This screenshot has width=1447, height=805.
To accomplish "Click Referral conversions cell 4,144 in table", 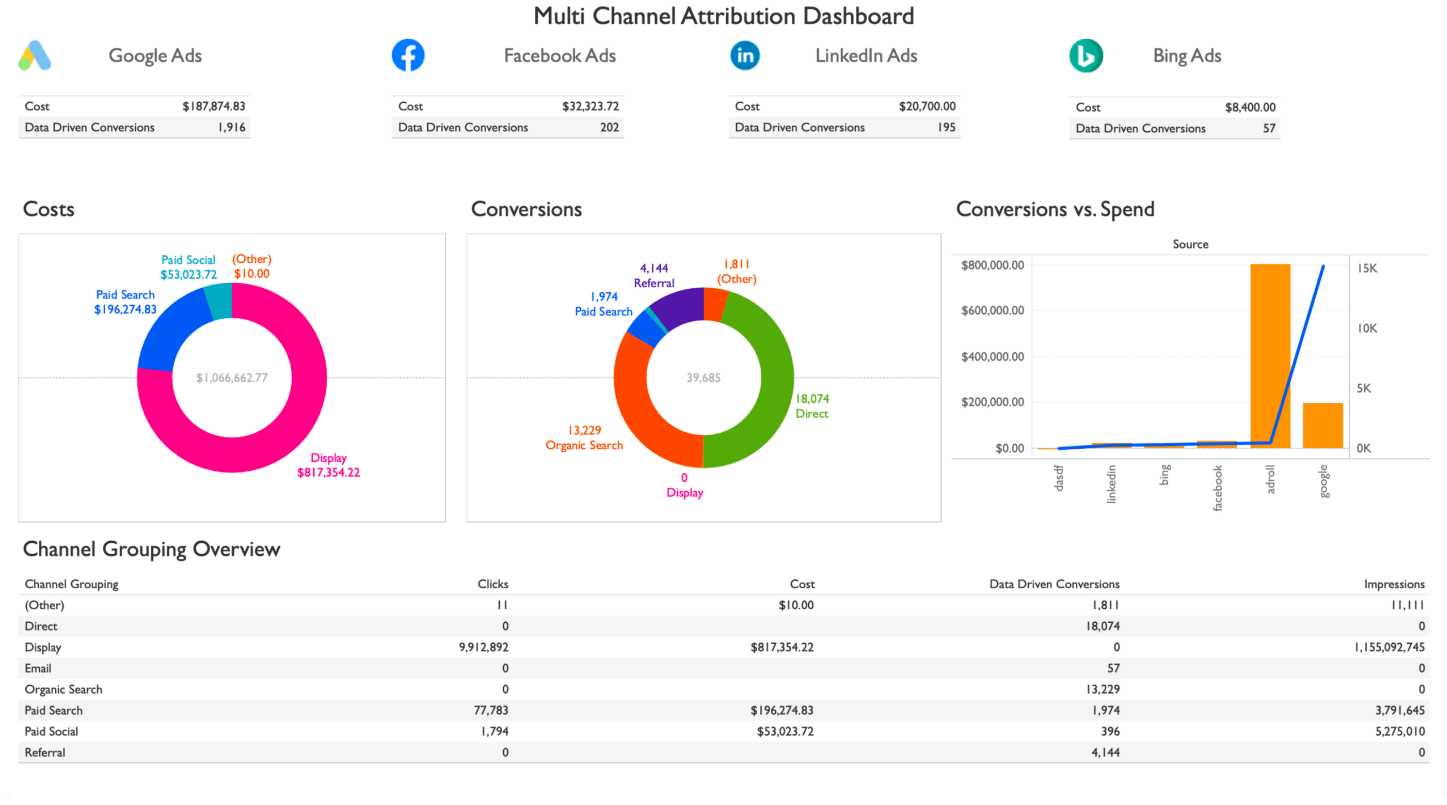I will coord(1105,752).
